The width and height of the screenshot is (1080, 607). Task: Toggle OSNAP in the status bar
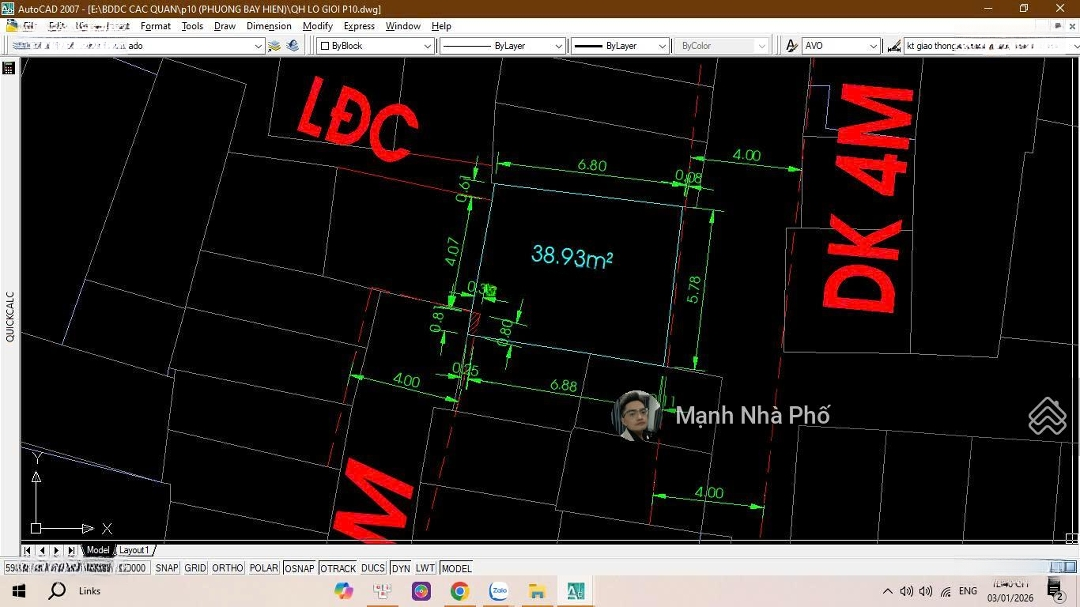(x=299, y=568)
